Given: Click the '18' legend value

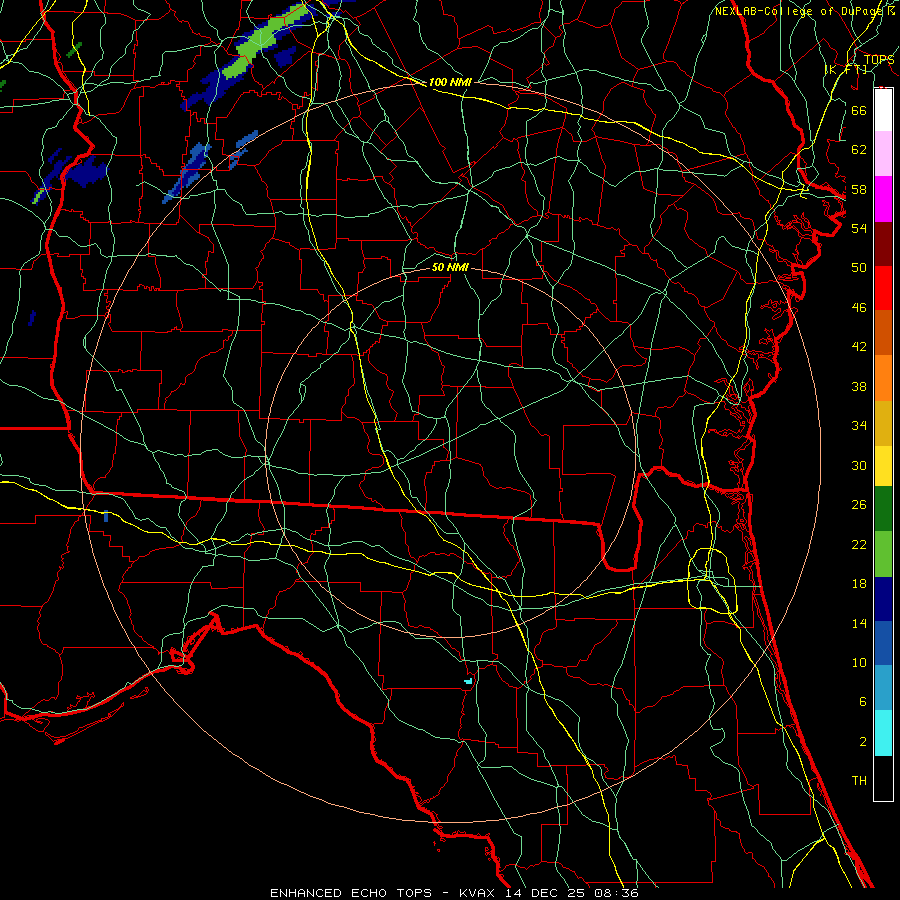Looking at the screenshot, I should pyautogui.click(x=859, y=584).
